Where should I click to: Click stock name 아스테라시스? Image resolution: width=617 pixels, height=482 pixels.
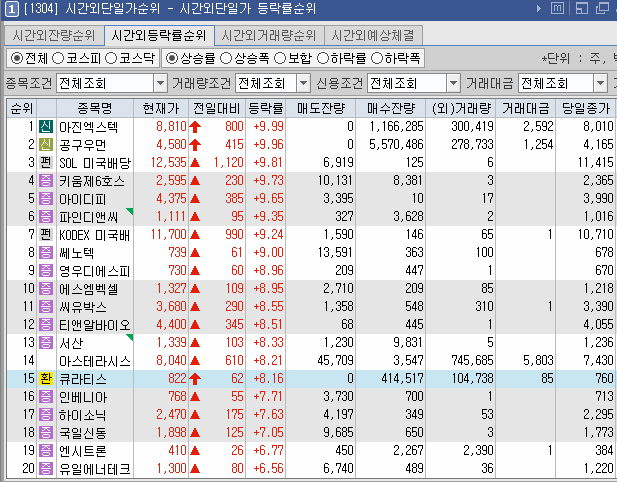(94, 361)
